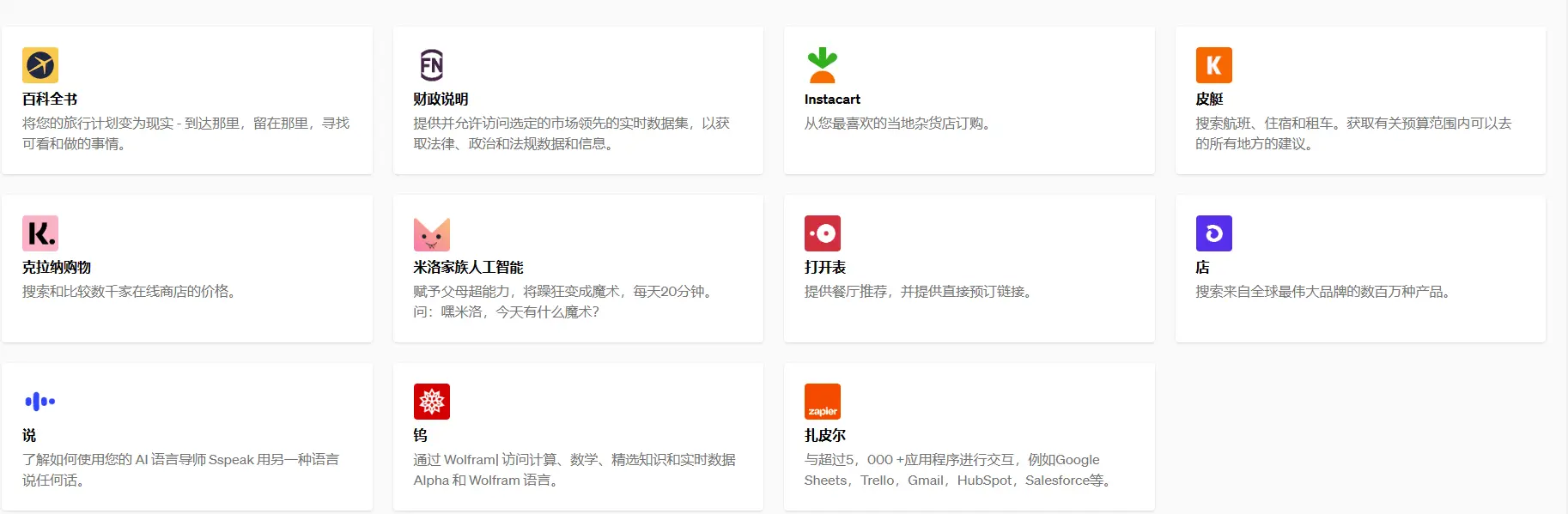Click the red dot logo icon of 打开表

tap(823, 233)
